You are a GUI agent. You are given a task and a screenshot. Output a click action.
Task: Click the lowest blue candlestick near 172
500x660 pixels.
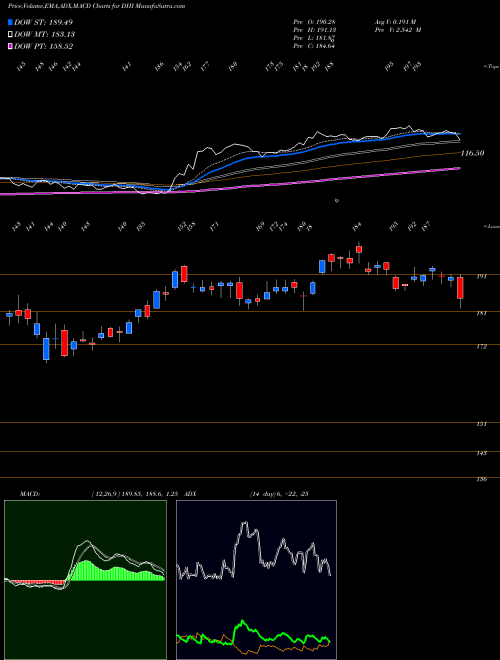(x=46, y=349)
